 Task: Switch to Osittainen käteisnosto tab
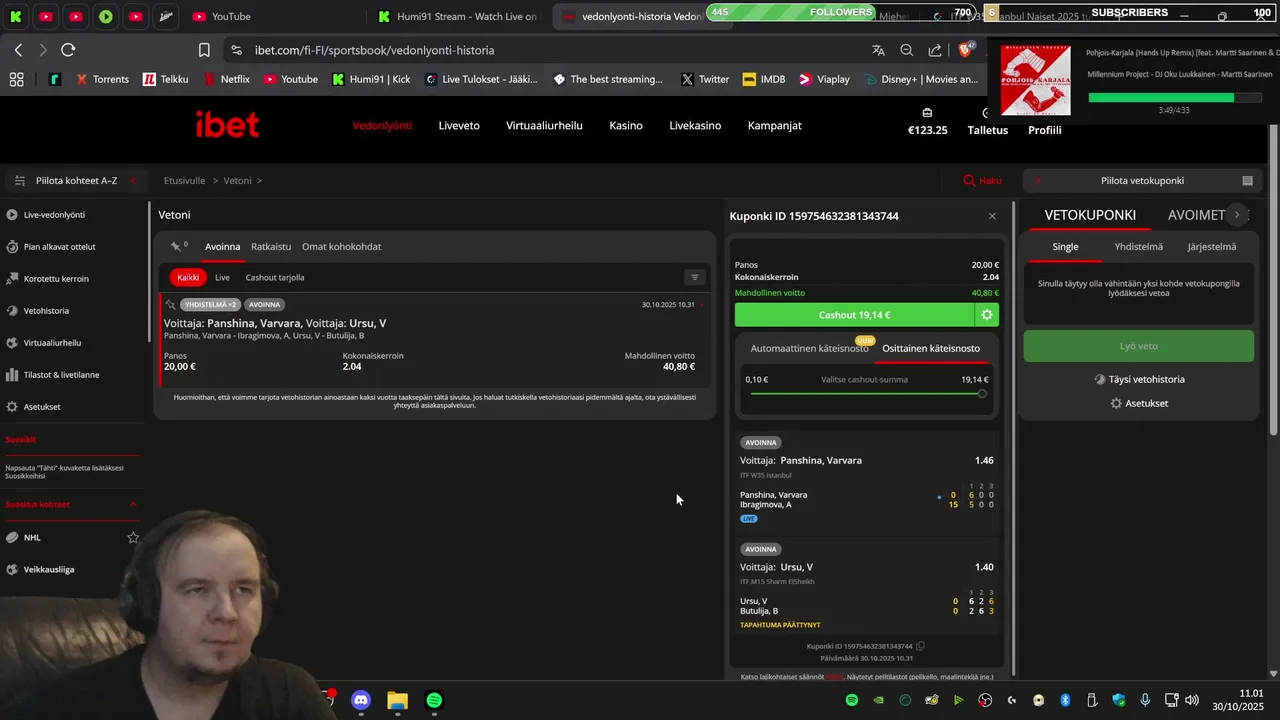click(x=931, y=348)
